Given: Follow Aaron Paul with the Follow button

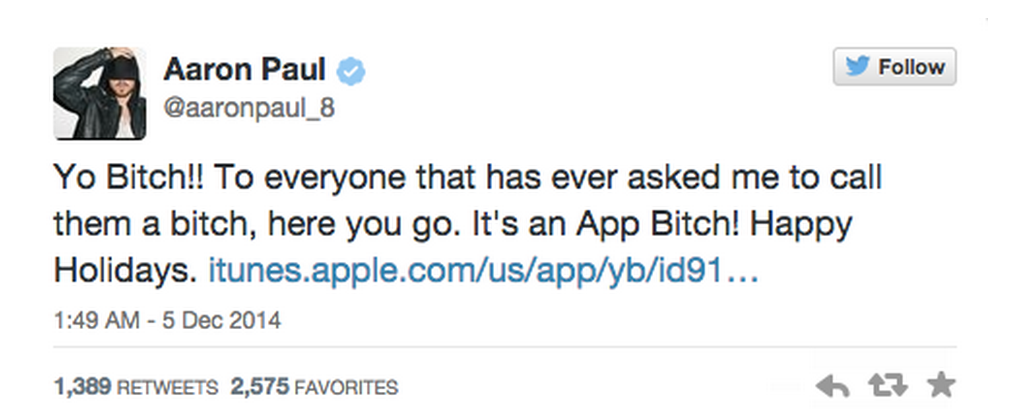Looking at the screenshot, I should [x=894, y=67].
